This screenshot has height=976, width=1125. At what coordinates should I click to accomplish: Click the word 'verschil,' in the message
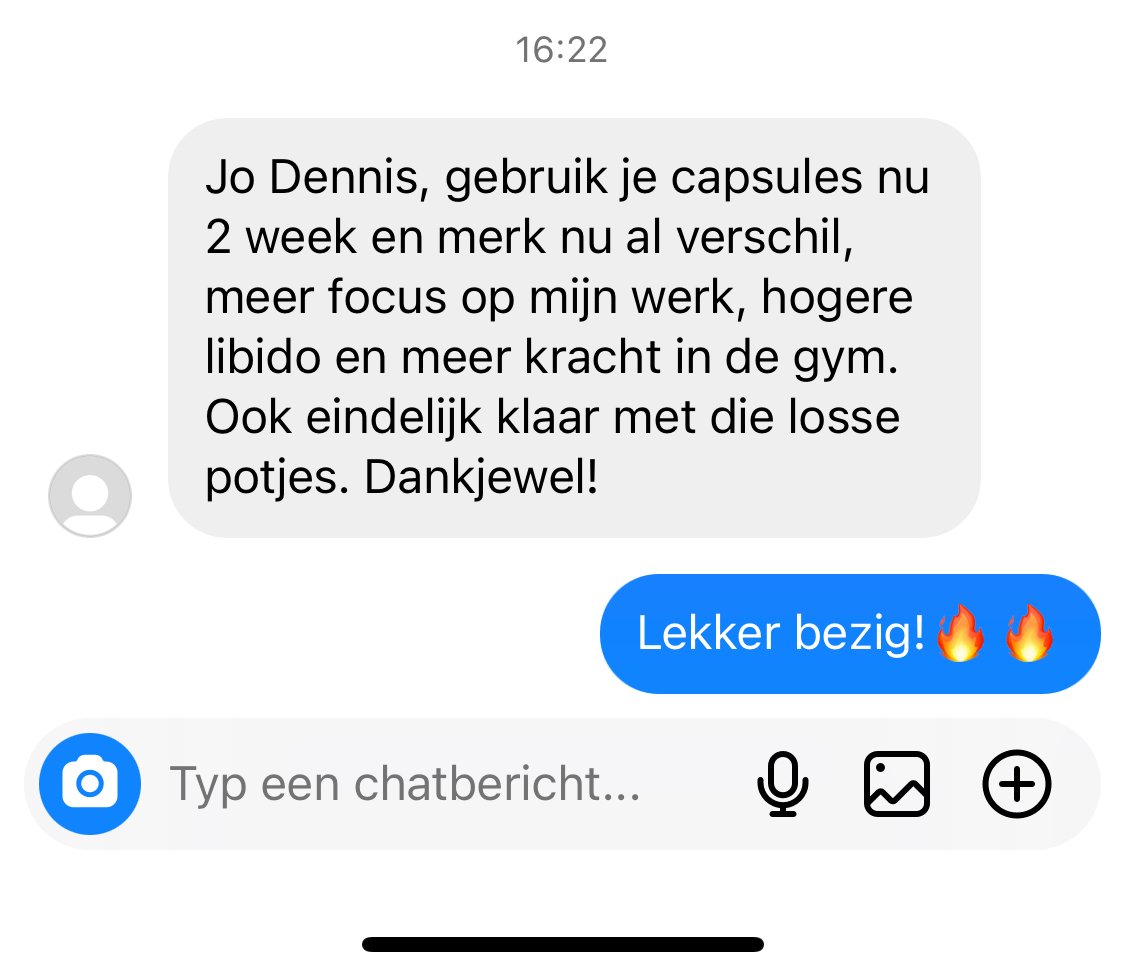click(x=765, y=239)
